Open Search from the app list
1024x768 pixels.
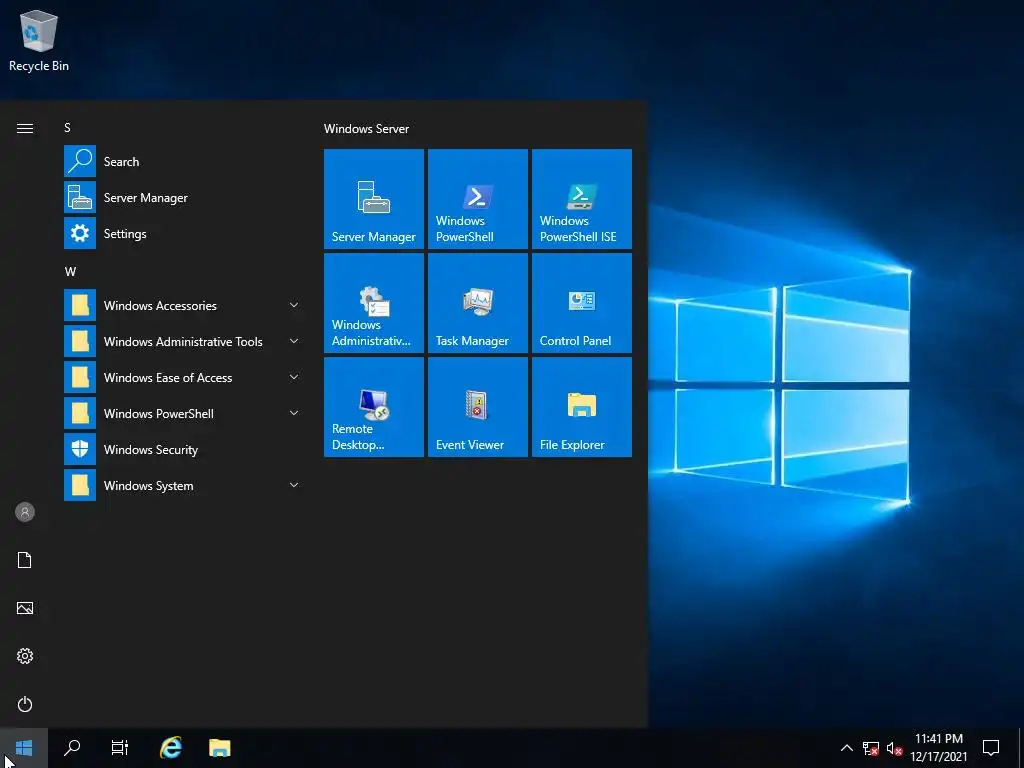pos(183,161)
